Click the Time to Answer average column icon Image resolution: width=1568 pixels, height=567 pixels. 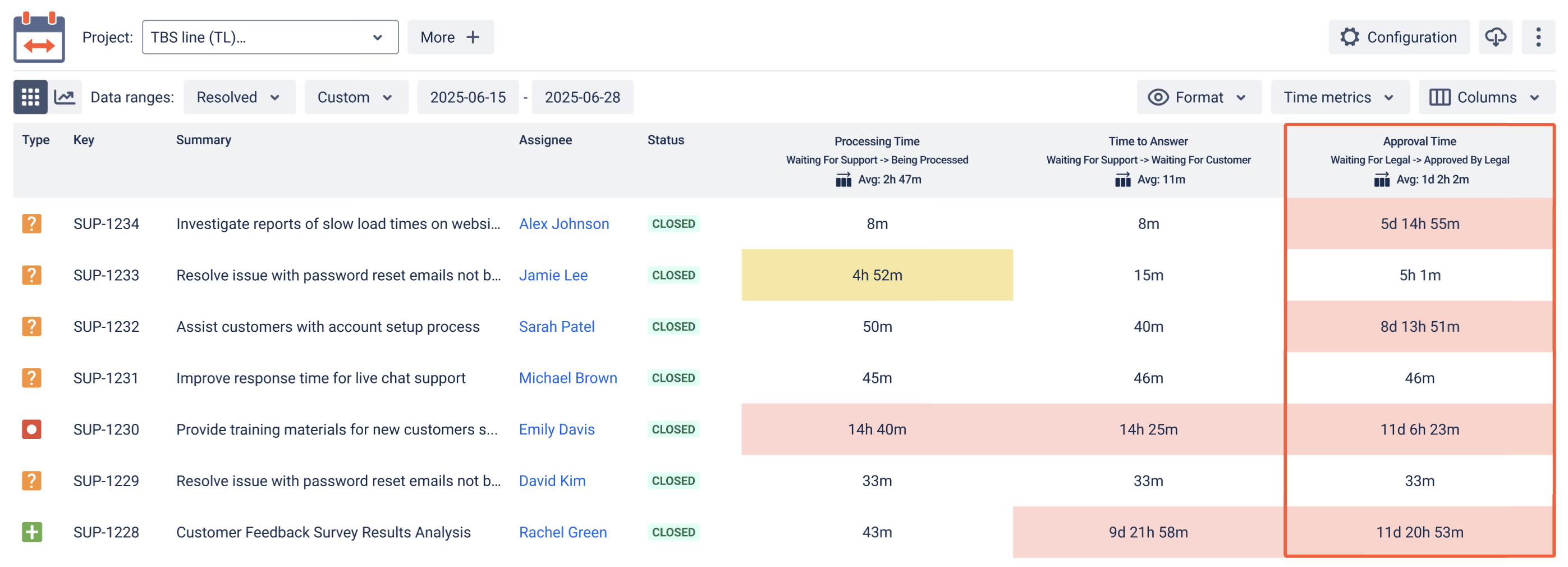(1122, 180)
